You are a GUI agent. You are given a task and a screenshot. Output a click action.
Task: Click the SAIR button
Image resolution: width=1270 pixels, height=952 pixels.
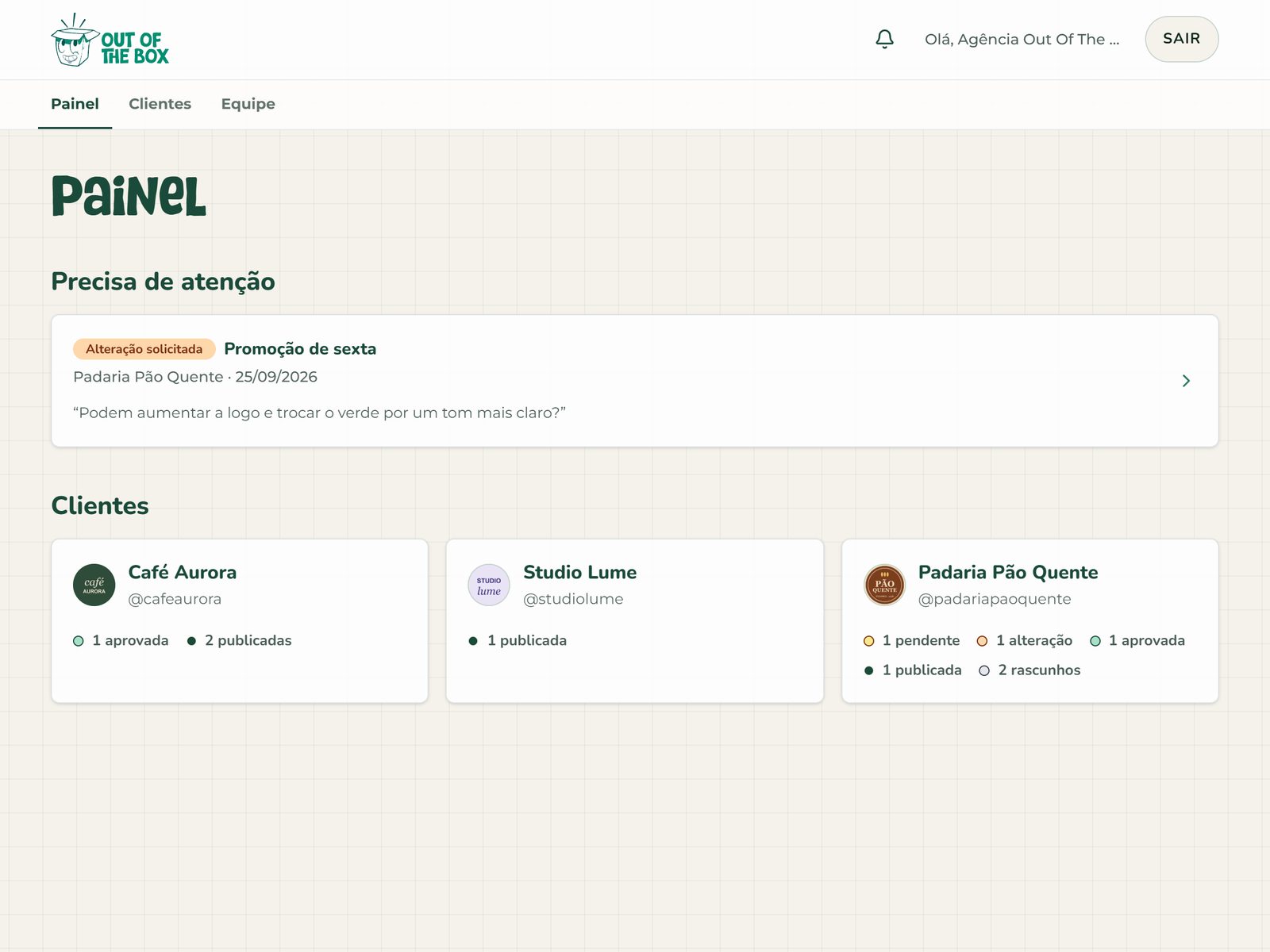coord(1181,39)
